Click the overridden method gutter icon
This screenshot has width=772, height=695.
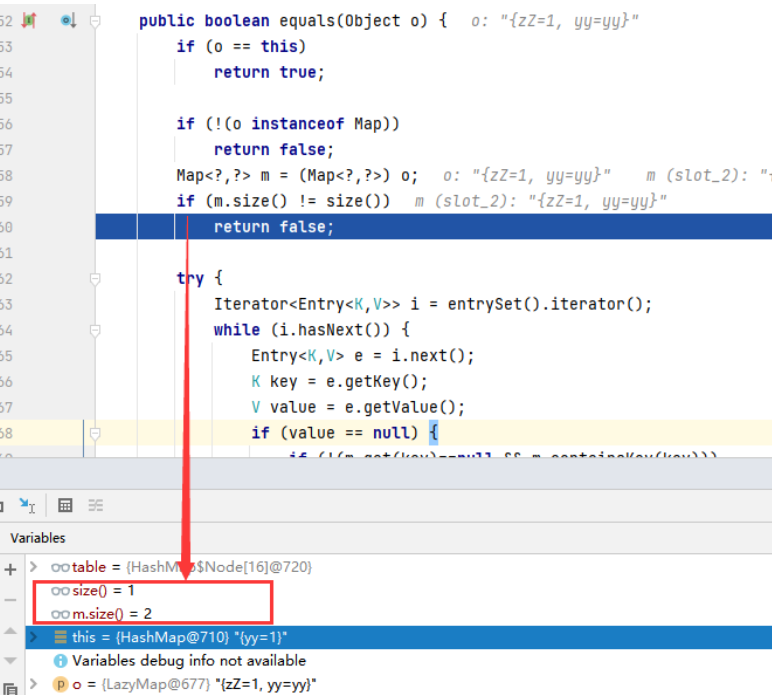point(68,20)
